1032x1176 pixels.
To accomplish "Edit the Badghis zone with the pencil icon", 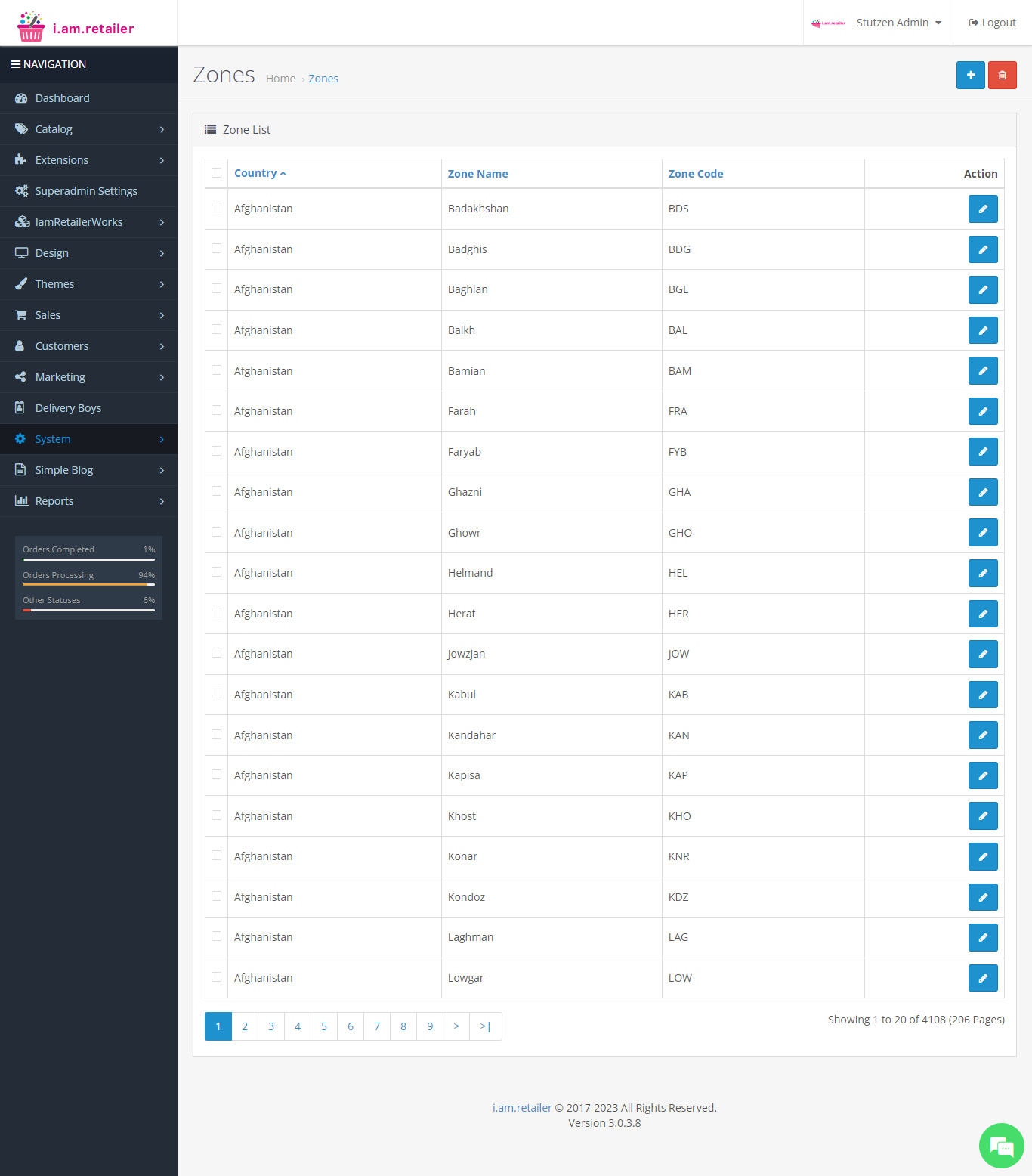I will 983,249.
